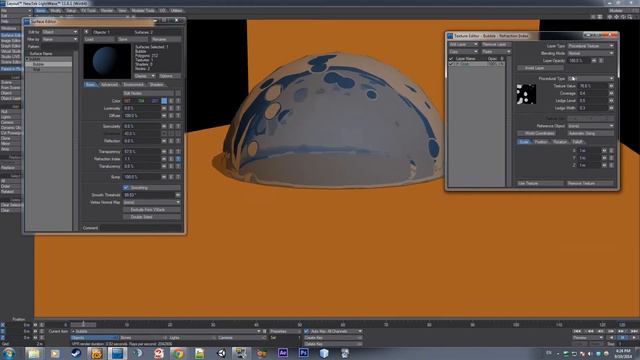Screen dimensions: 640x360
Task: Switch to the Shaders surface tab
Action: pyautogui.click(x=156, y=84)
